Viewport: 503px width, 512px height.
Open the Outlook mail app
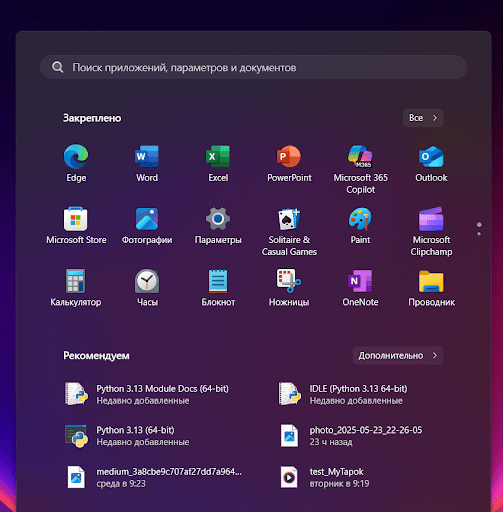(x=431, y=163)
